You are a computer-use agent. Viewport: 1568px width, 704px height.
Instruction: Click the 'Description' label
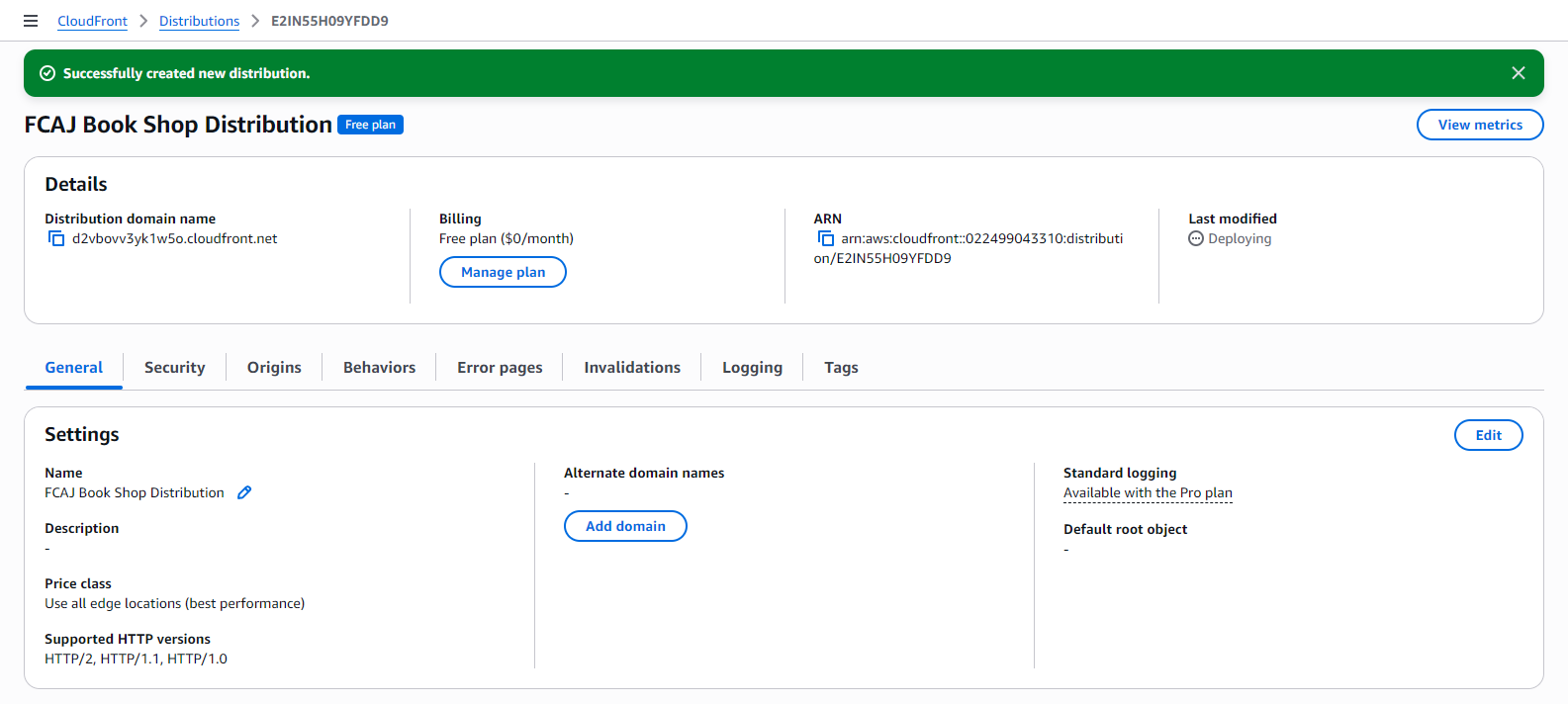point(81,528)
